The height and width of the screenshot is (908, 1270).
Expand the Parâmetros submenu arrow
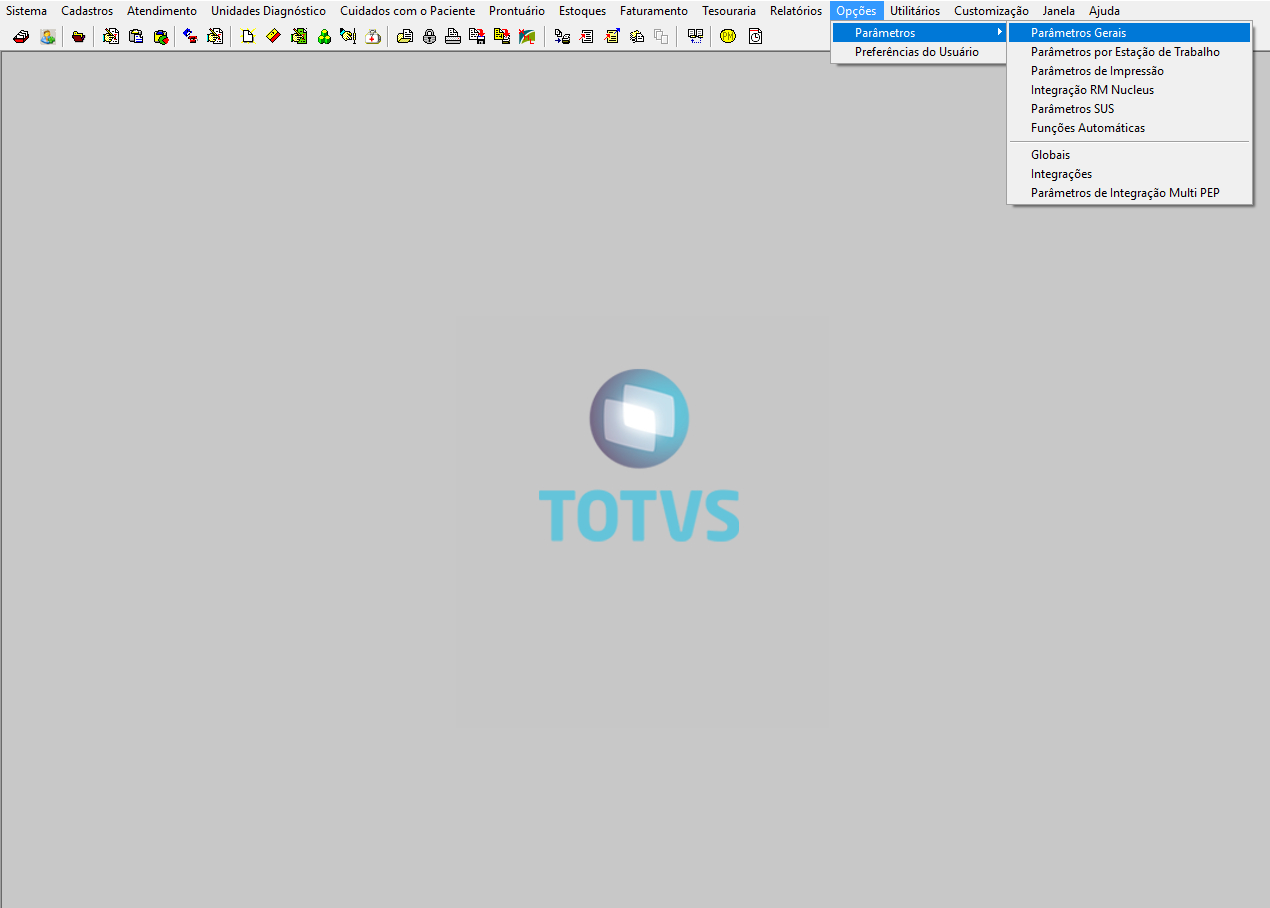(x=998, y=33)
